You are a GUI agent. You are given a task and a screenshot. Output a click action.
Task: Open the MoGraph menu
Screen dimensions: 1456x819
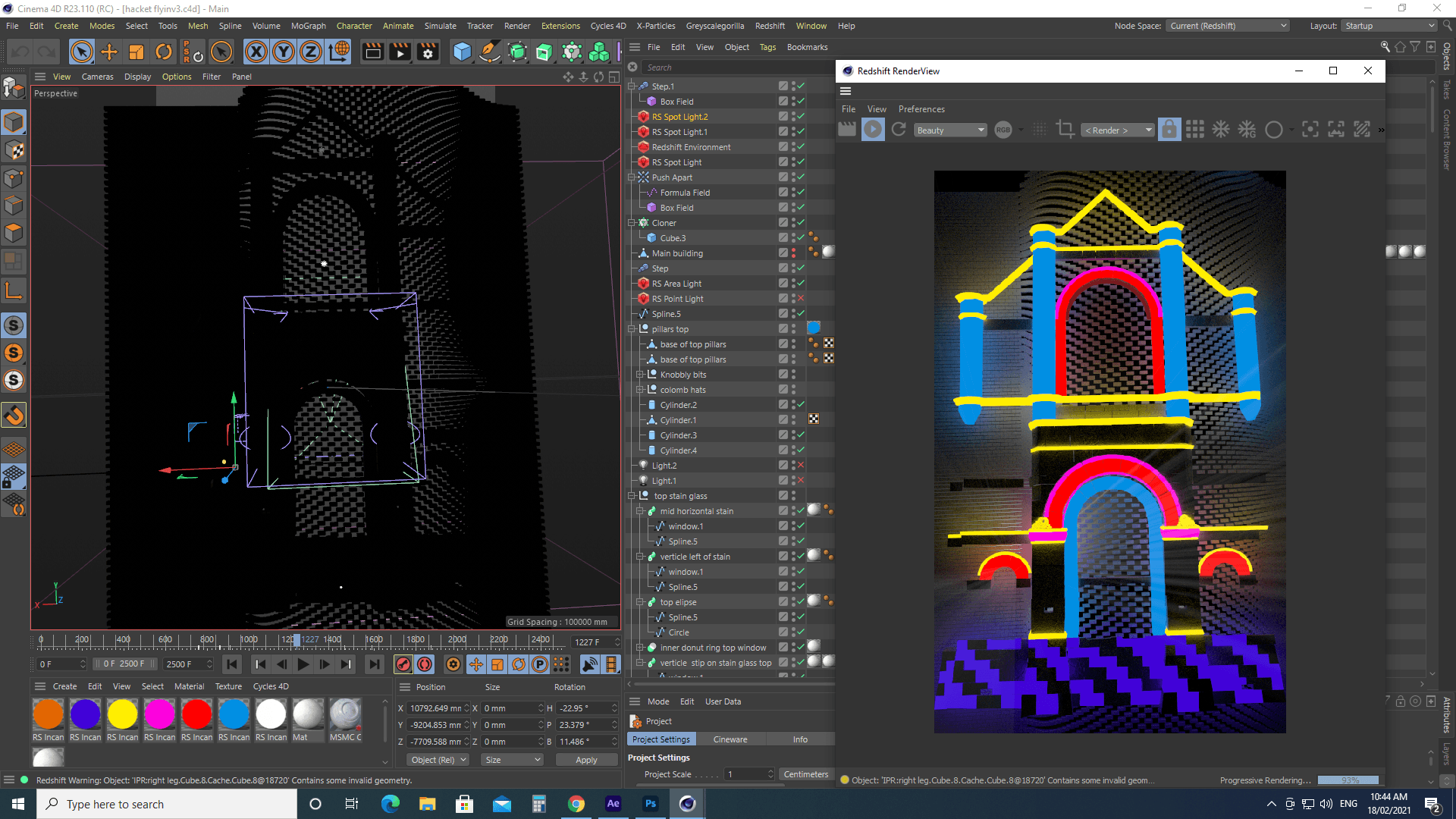(308, 26)
